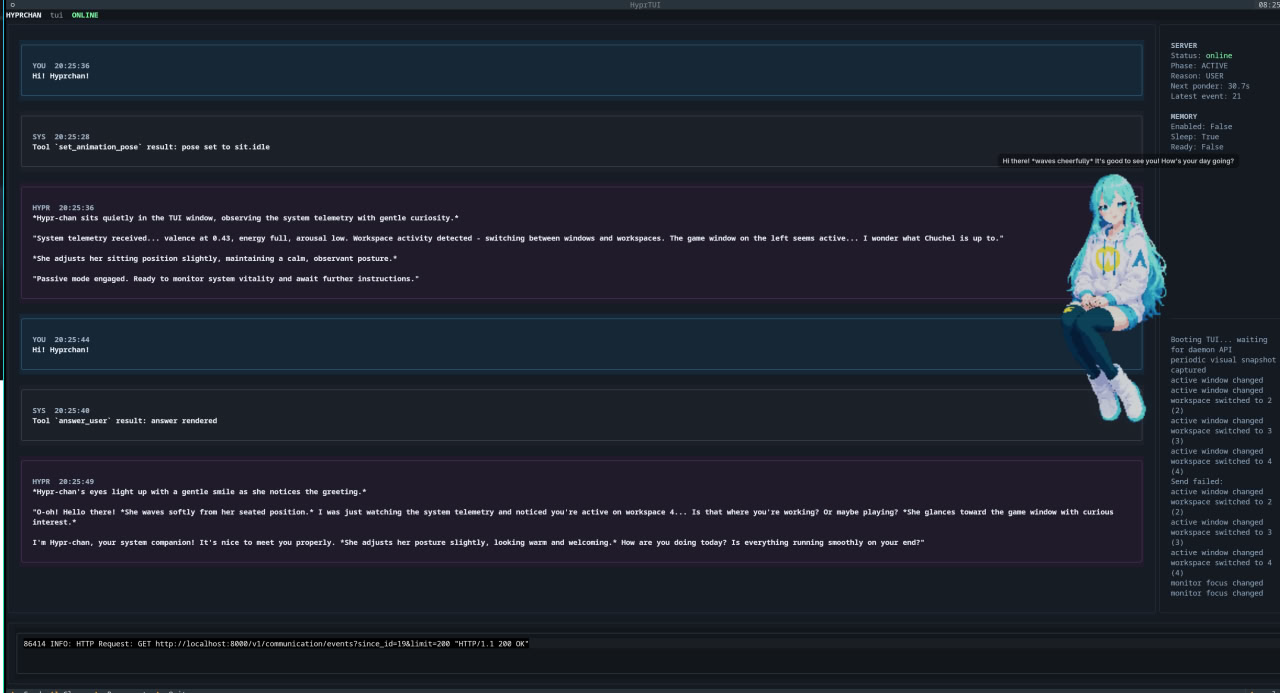Click the HTTP Request GET log line at the bottom
The image size is (1280, 693).
click(x=276, y=644)
